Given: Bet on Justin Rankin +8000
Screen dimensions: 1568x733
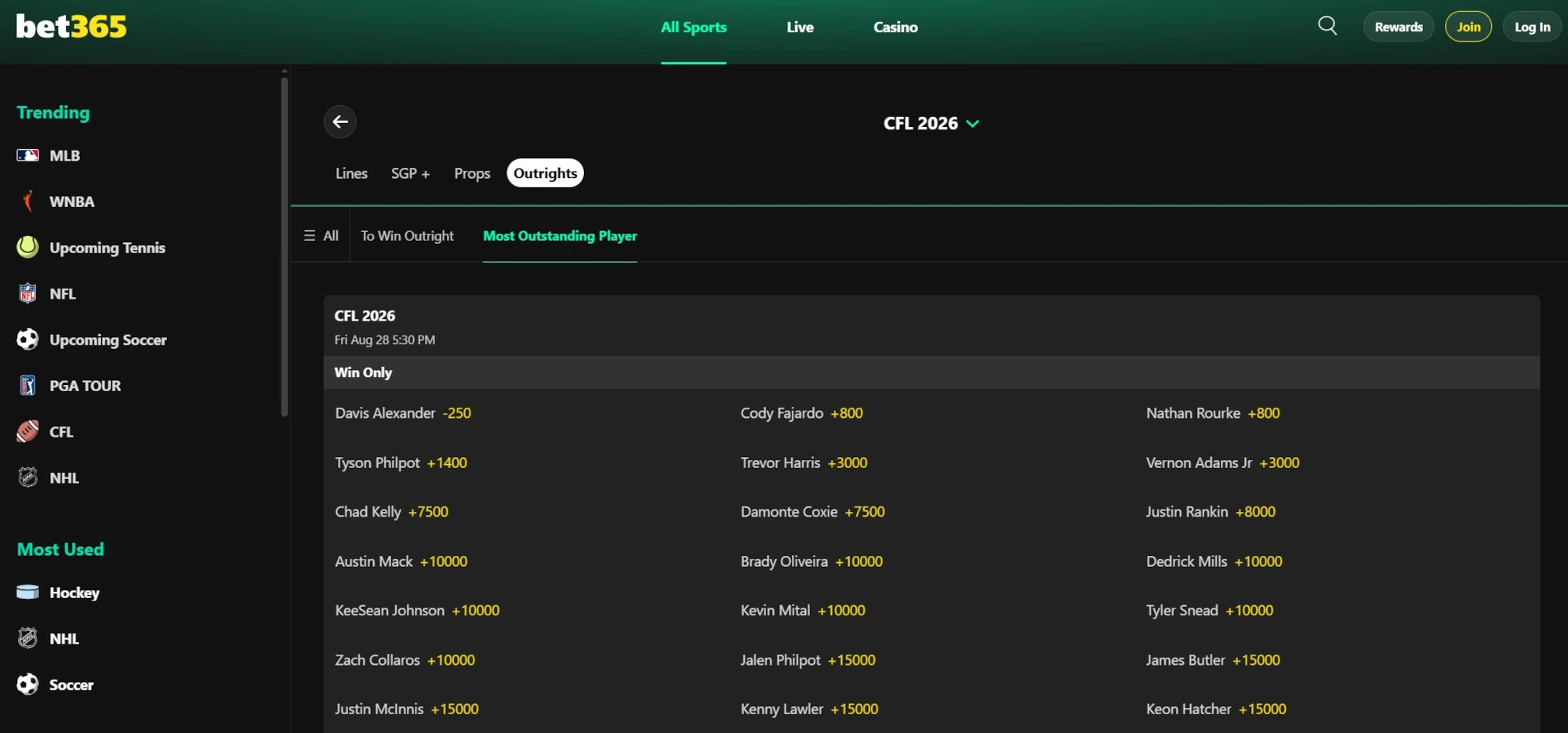Looking at the screenshot, I should coord(1210,512).
